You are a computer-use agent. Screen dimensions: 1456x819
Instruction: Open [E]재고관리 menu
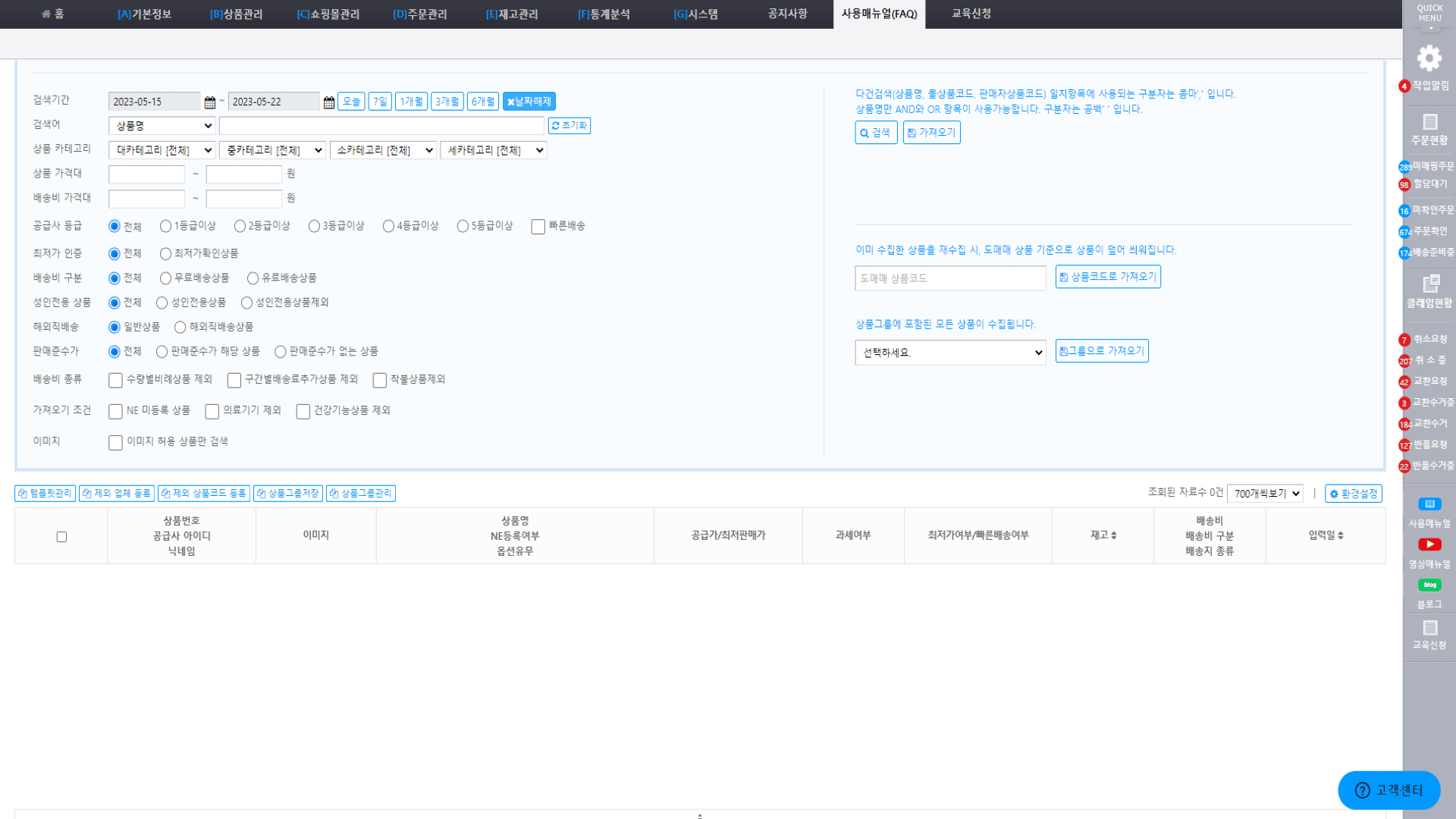[512, 14]
